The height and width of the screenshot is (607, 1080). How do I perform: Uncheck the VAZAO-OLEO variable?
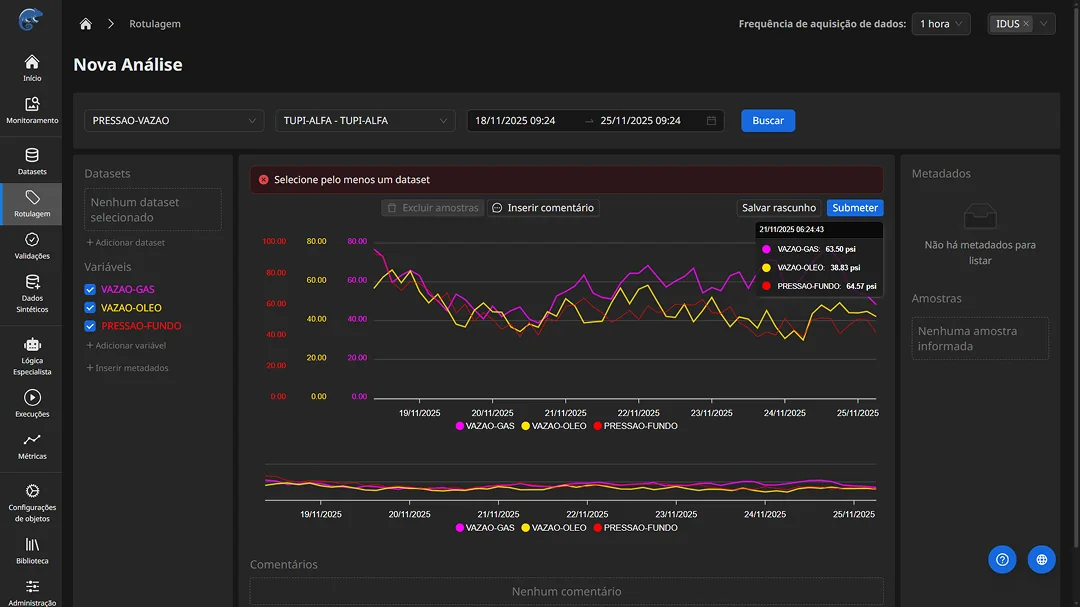(x=90, y=308)
